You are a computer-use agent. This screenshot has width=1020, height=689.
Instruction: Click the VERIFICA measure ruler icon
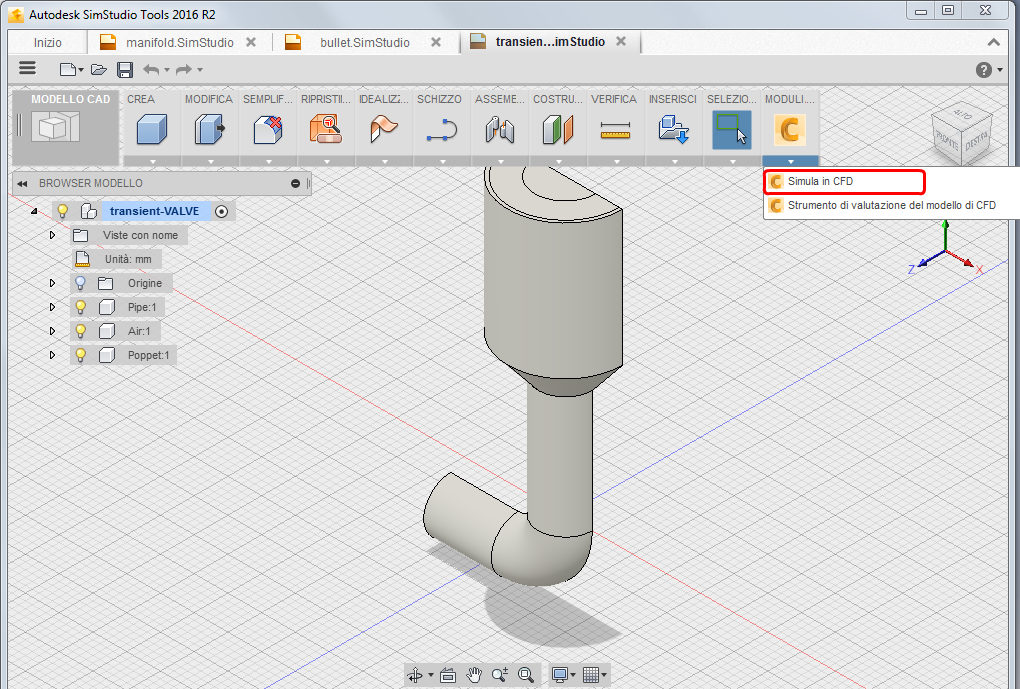(615, 129)
